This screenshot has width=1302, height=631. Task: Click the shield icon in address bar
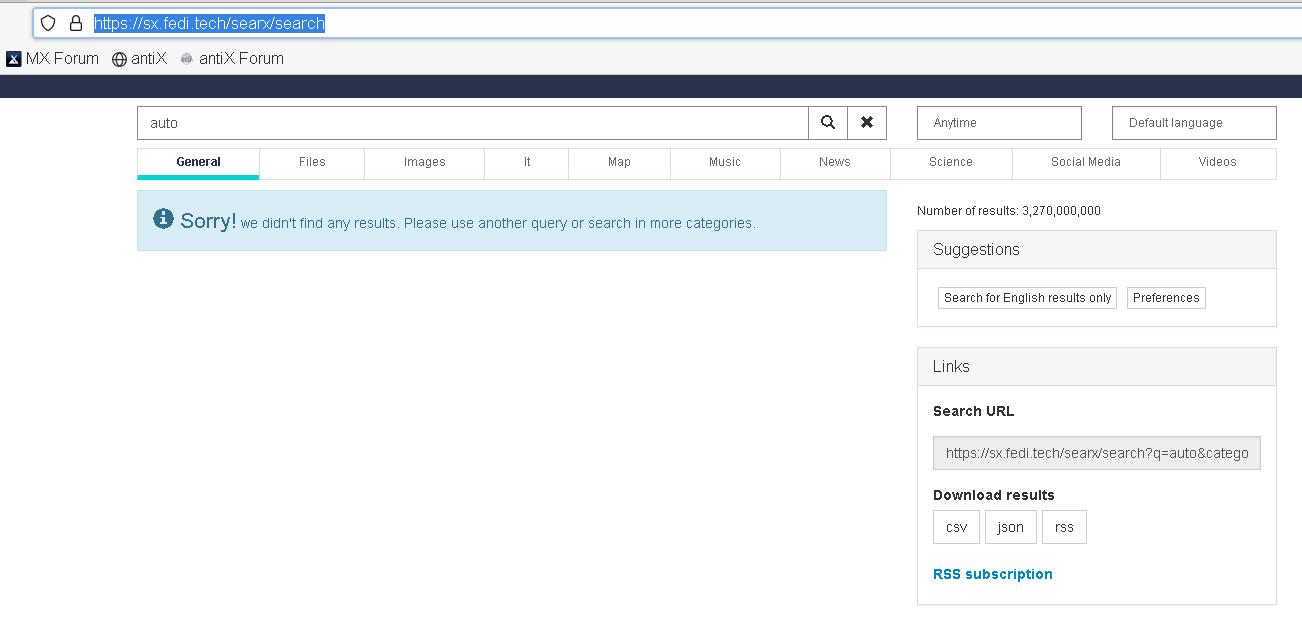tap(47, 22)
